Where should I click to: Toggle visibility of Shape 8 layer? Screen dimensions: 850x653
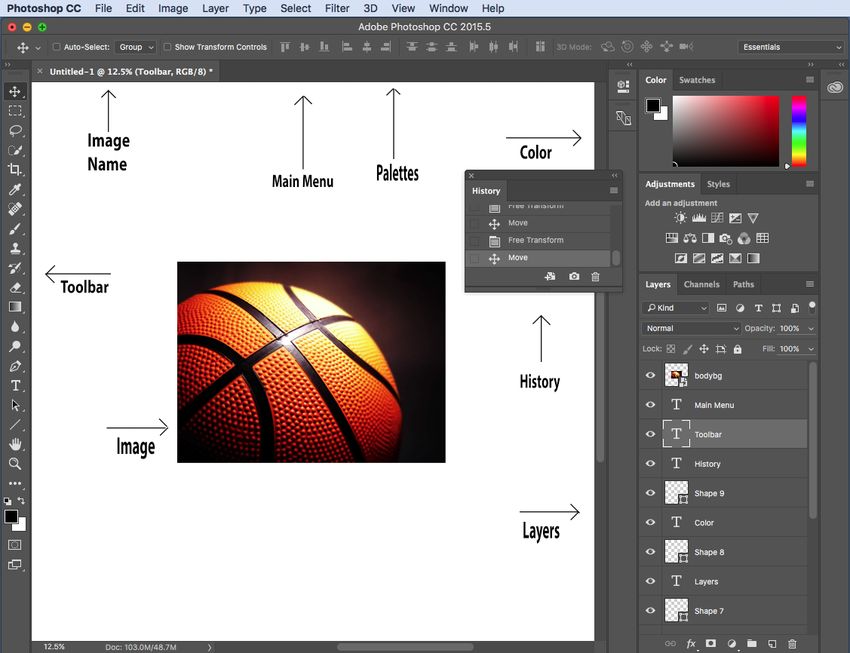point(651,551)
